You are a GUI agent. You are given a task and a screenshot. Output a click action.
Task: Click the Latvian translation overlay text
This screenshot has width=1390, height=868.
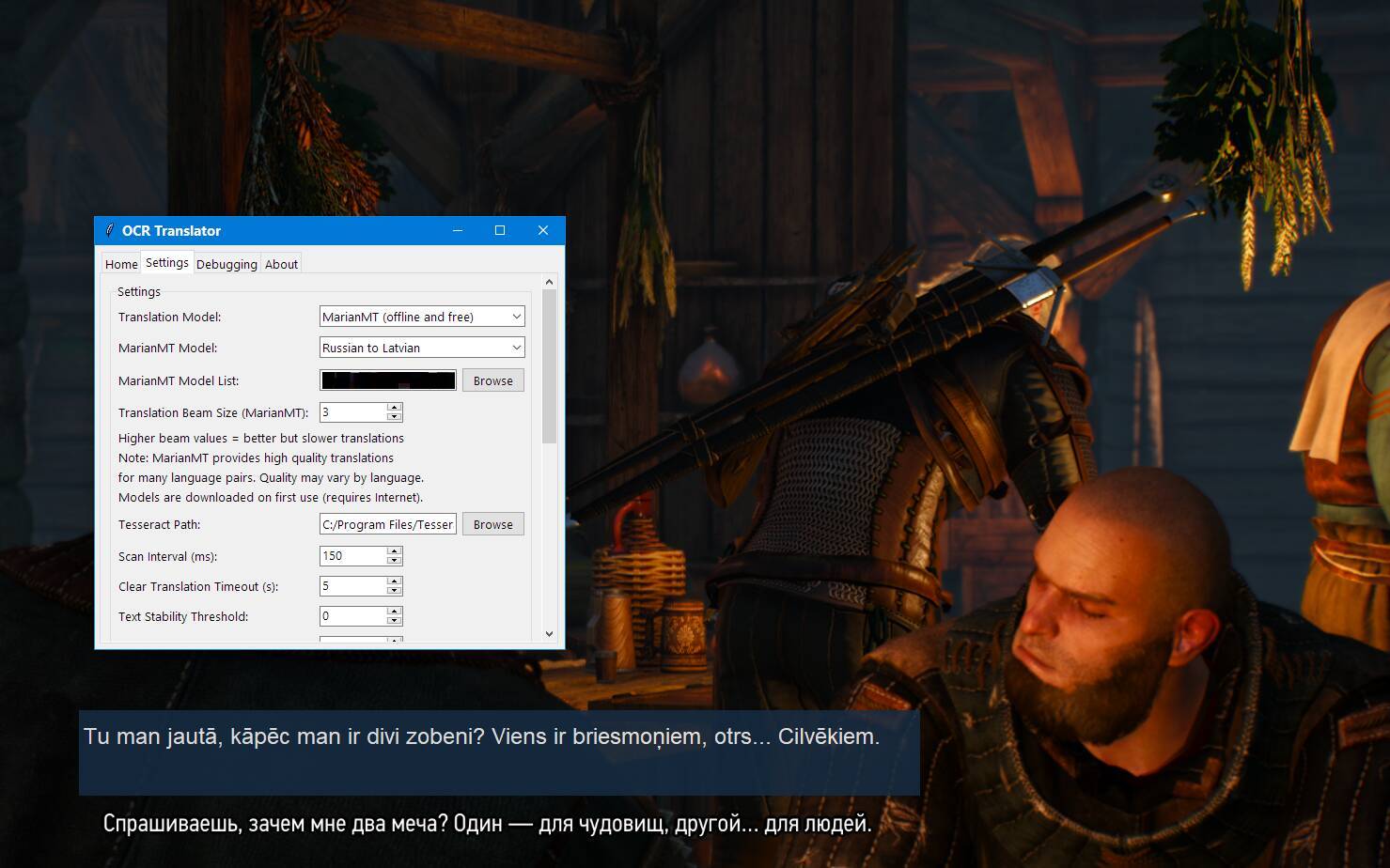(481, 736)
